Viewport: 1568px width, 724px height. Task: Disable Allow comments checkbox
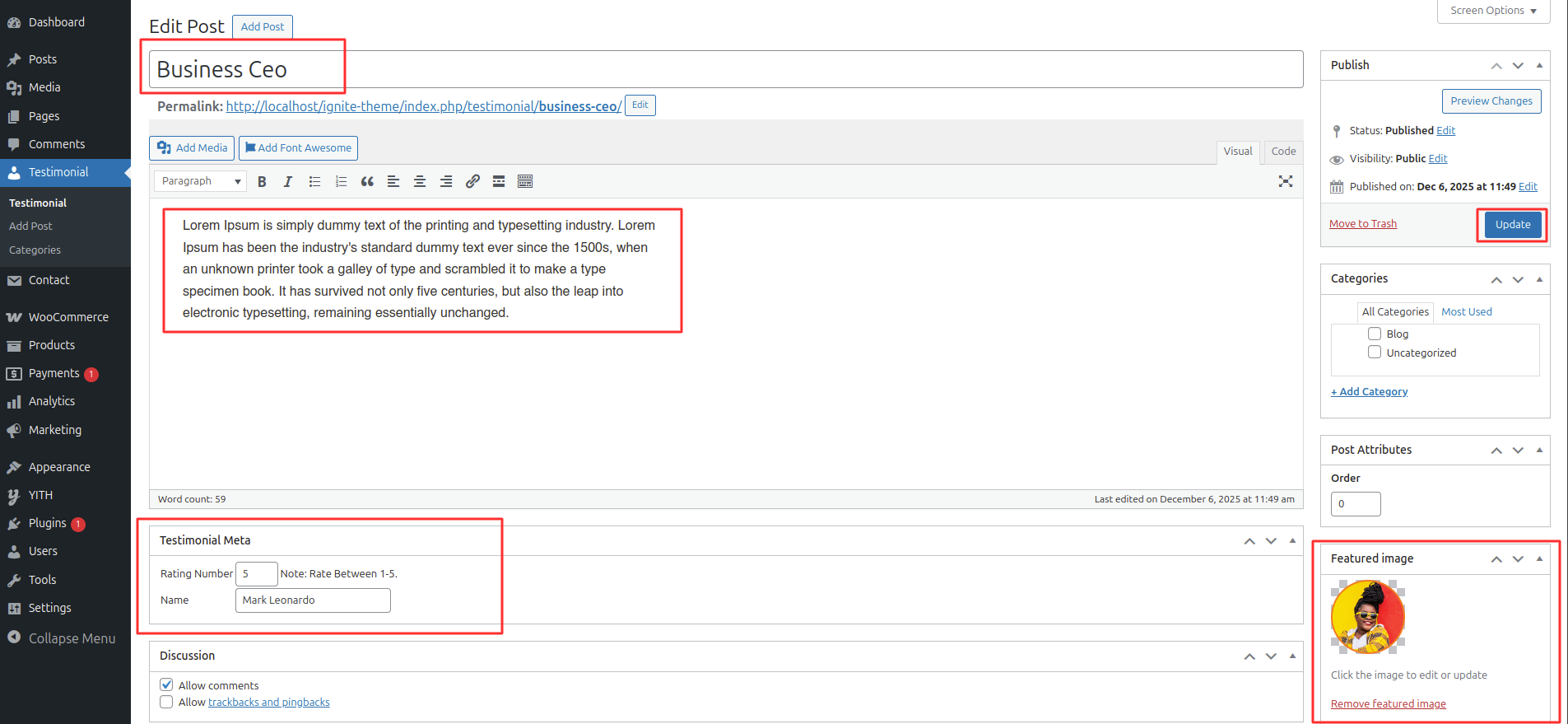pos(167,684)
